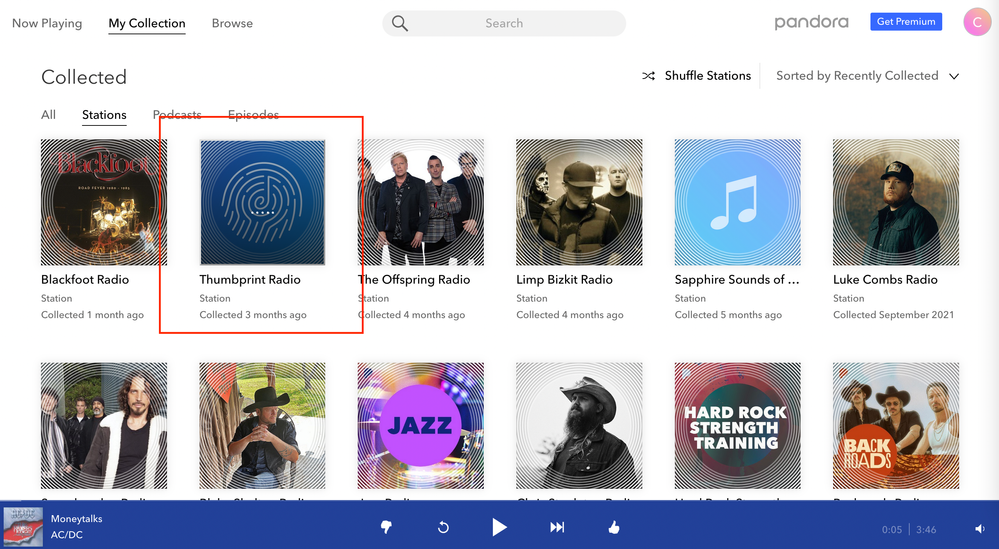Click the thumbs up icon

click(613, 527)
